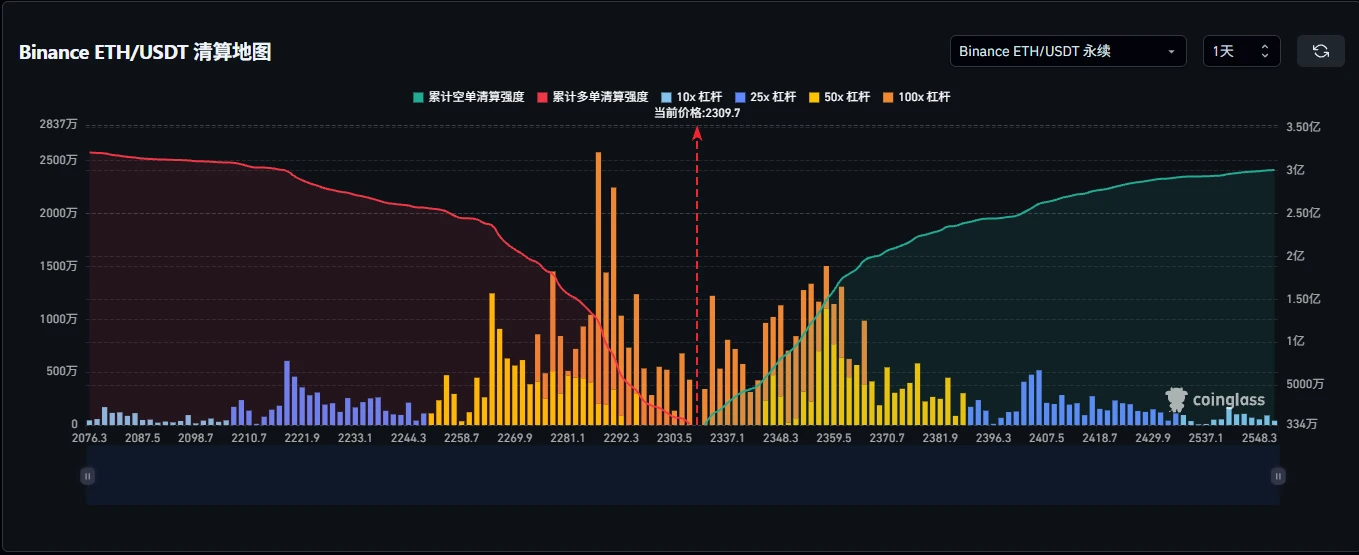The image size is (1359, 555).
Task: Click the x-axis label 2407.5
Action: 1046,438
